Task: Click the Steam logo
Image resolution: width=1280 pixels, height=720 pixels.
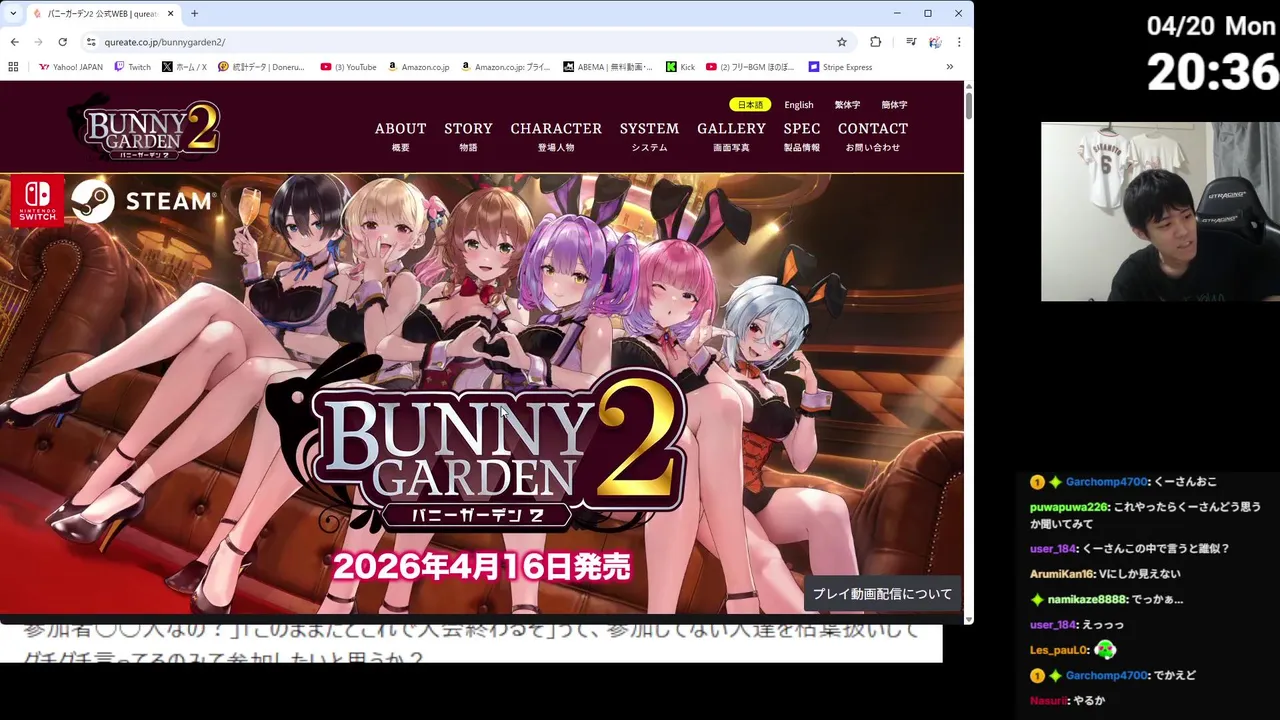Action: 143,201
